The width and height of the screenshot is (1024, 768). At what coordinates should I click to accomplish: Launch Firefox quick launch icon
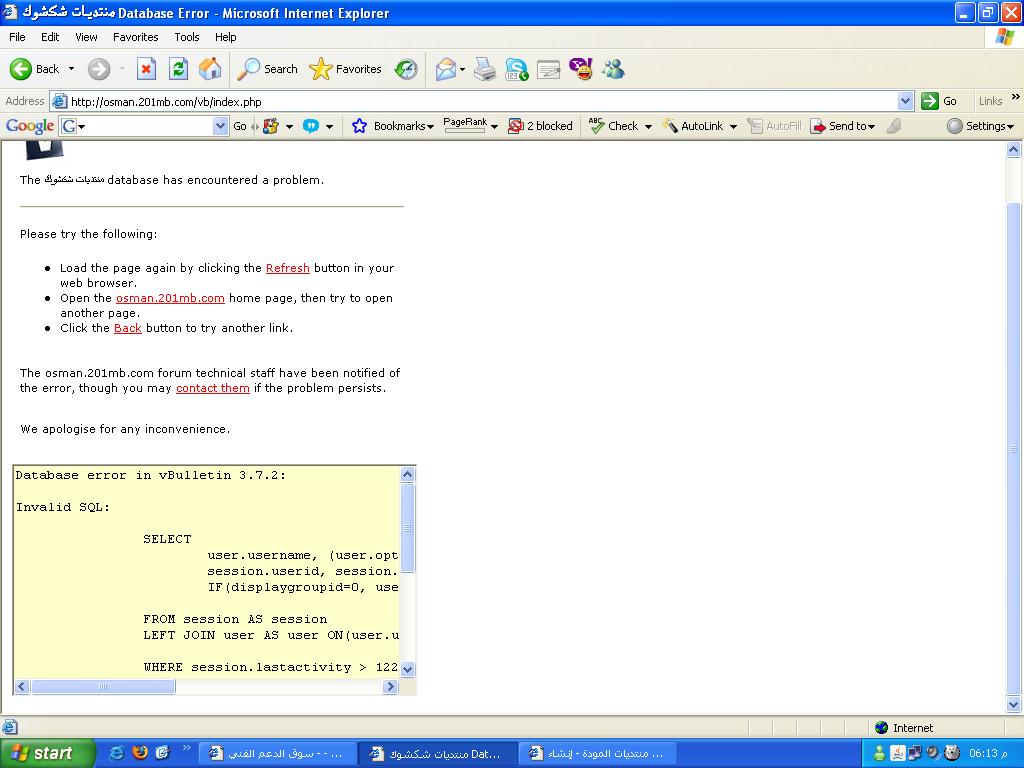point(140,753)
